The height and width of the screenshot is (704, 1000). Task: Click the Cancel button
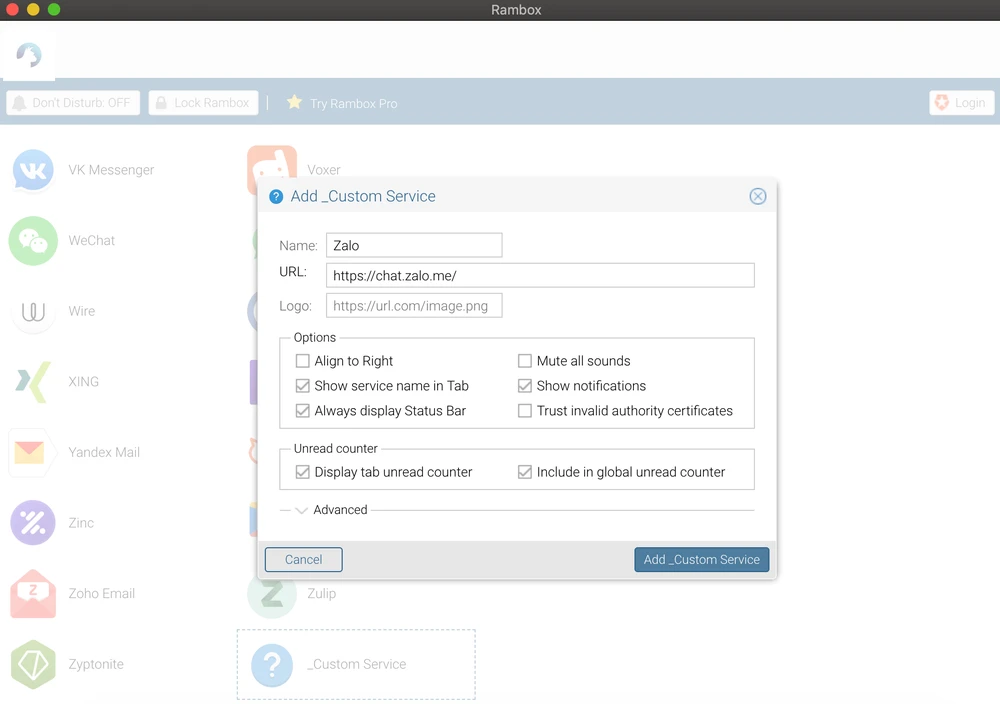pyautogui.click(x=303, y=560)
